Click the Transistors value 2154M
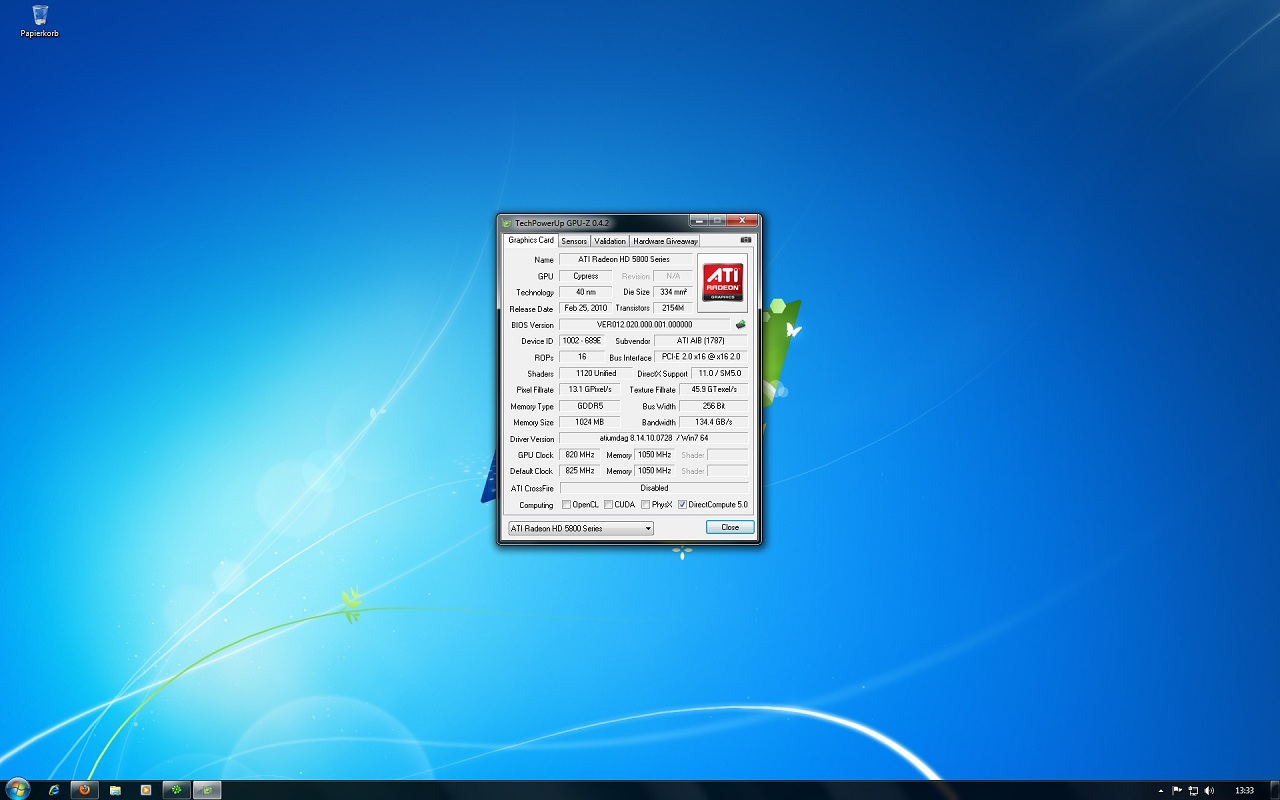This screenshot has width=1280, height=800. tap(673, 309)
